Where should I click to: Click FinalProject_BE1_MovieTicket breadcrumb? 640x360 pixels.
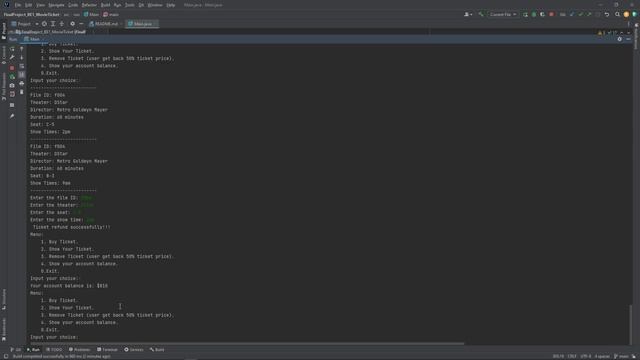pos(31,14)
